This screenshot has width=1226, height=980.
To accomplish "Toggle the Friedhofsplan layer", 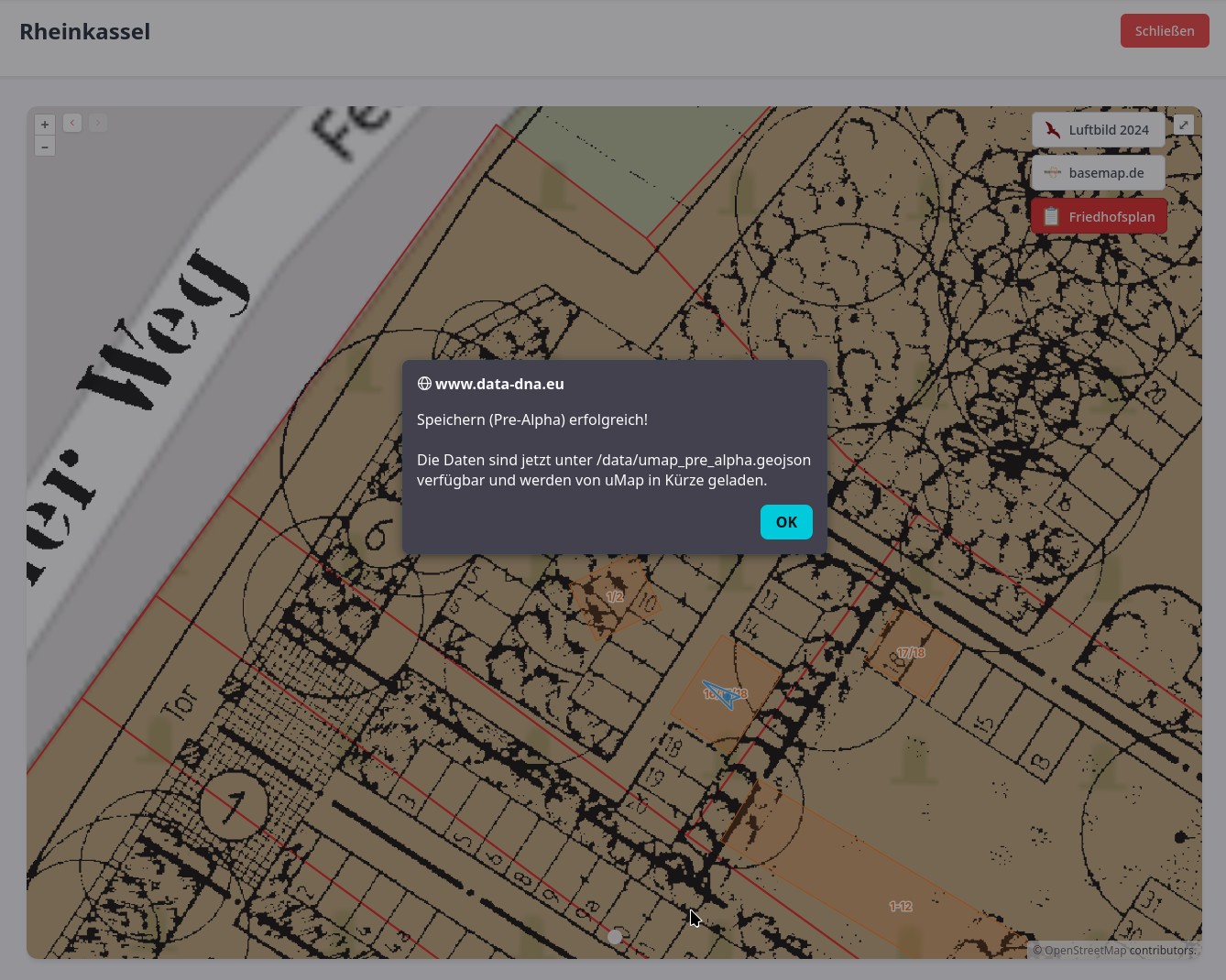I will click(x=1098, y=217).
